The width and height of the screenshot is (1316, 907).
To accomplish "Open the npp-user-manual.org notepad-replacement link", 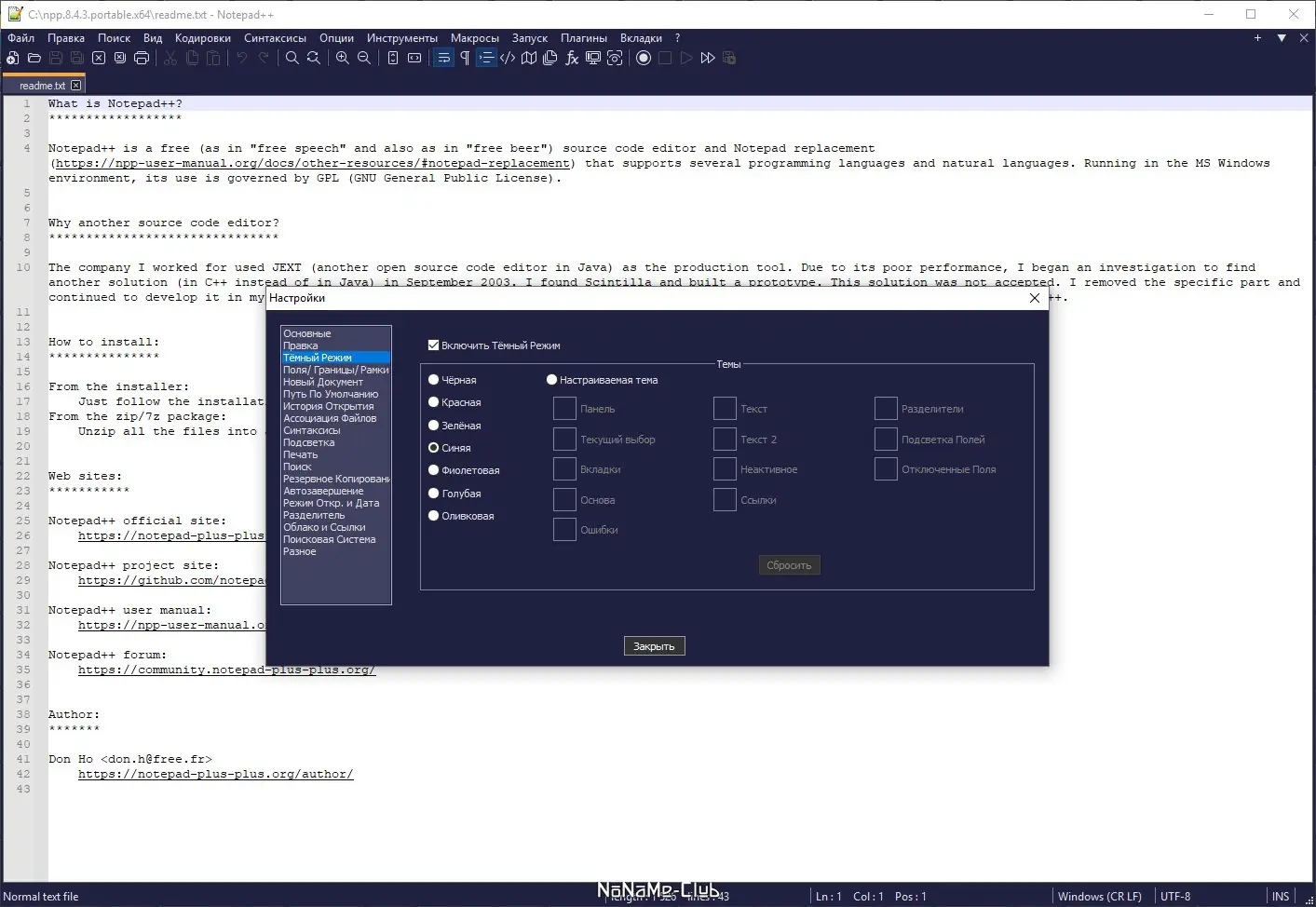I will point(313,163).
